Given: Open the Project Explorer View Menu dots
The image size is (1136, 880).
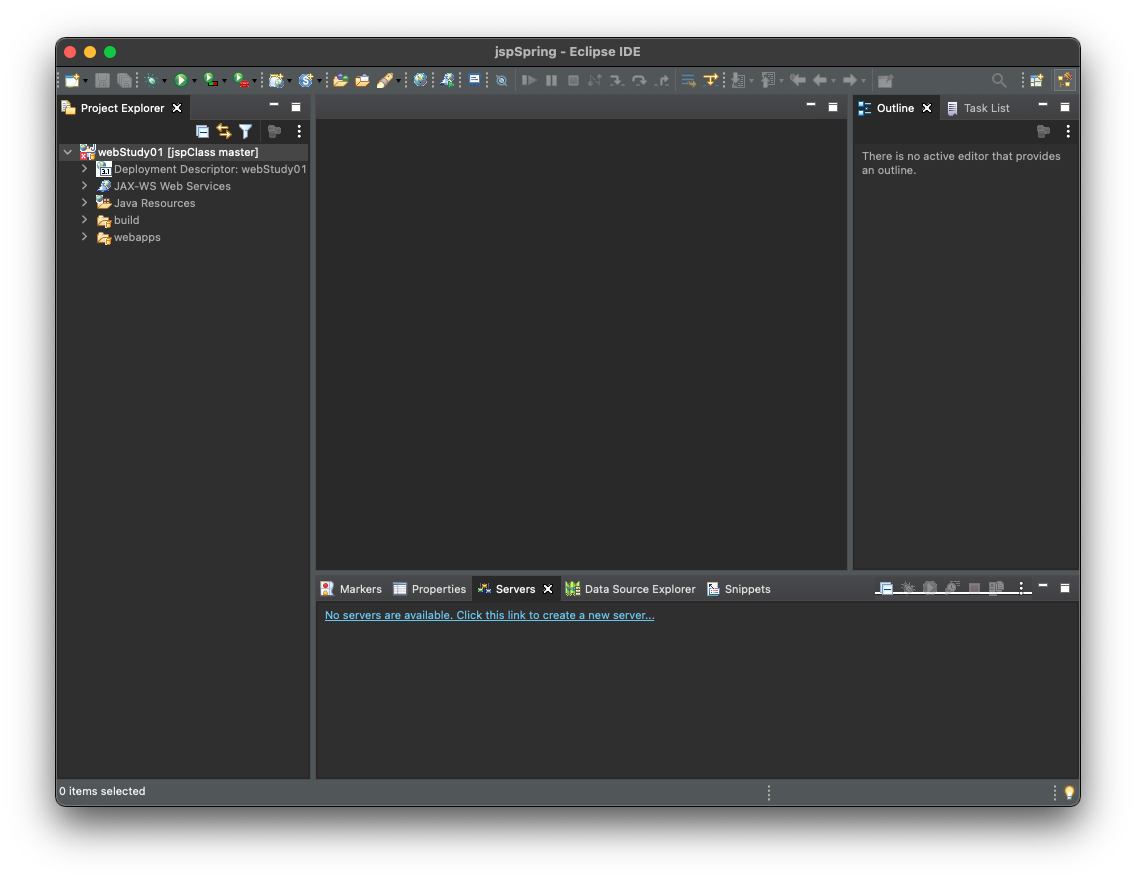Looking at the screenshot, I should click(x=299, y=131).
